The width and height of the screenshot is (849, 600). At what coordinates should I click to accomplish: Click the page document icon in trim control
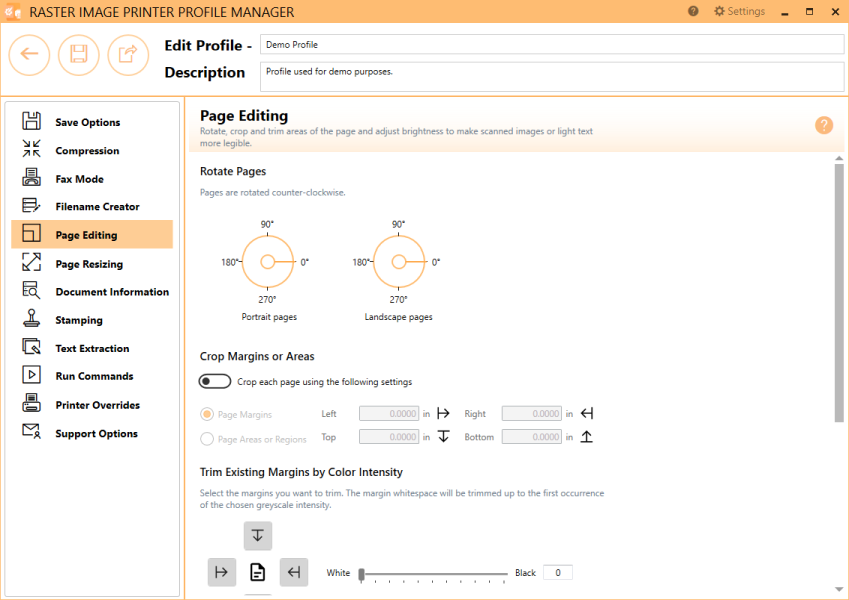click(258, 572)
